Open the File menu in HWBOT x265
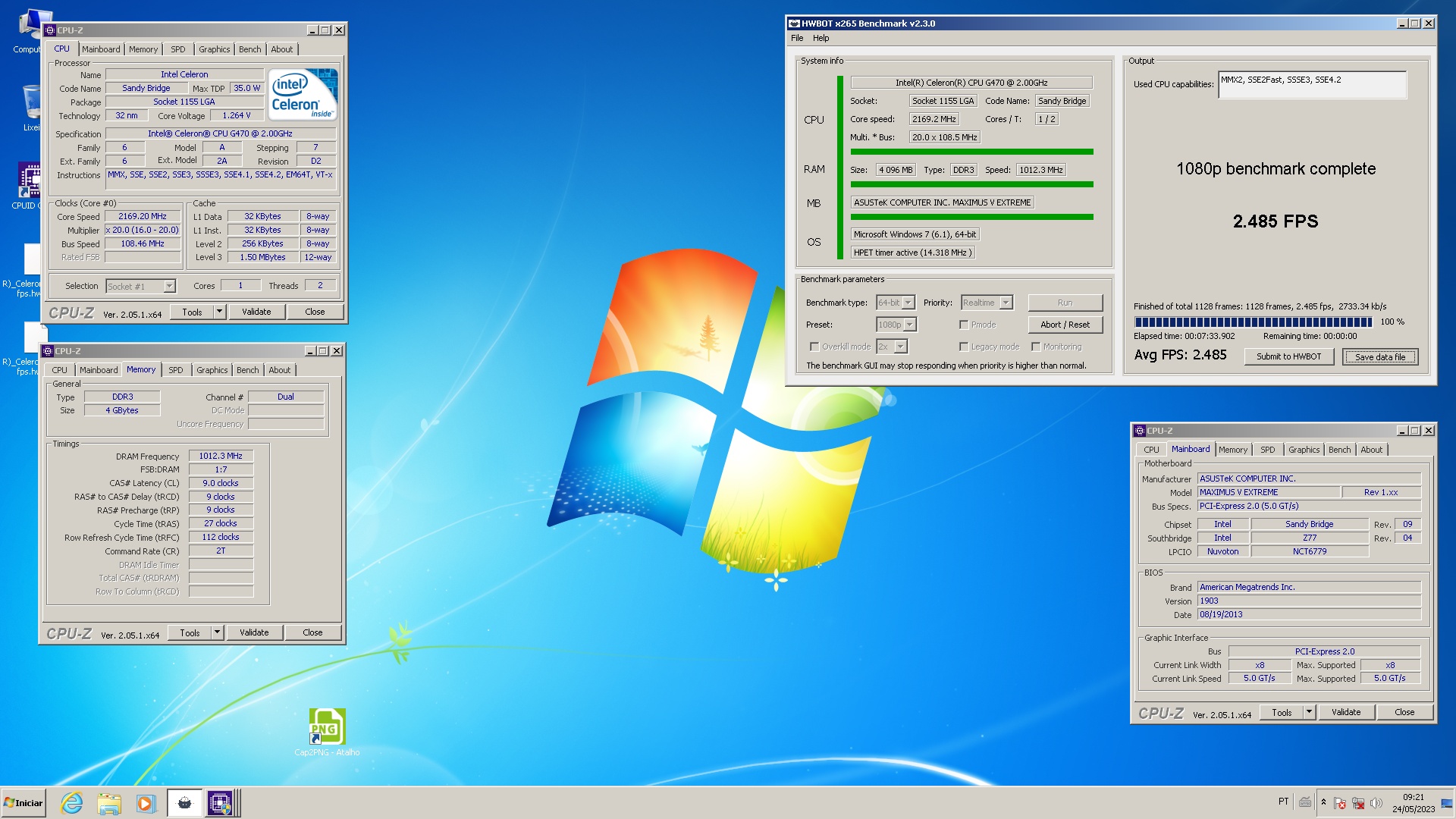 (797, 38)
